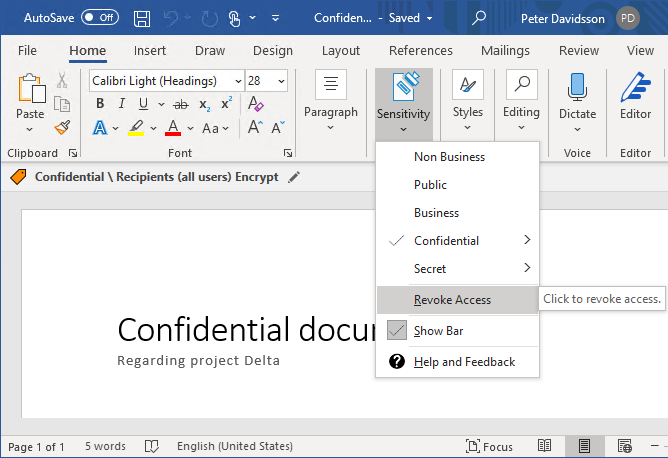668x458 pixels.
Task: Open the font name dropdown
Action: [238, 81]
